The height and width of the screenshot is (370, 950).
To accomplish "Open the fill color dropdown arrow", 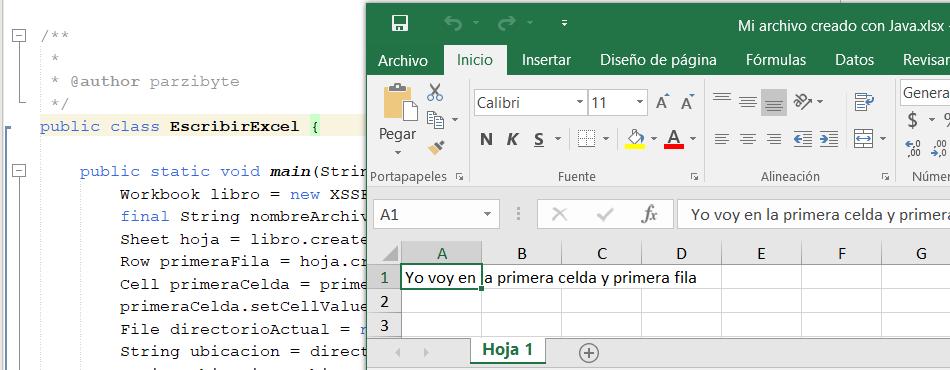I will click(x=654, y=139).
